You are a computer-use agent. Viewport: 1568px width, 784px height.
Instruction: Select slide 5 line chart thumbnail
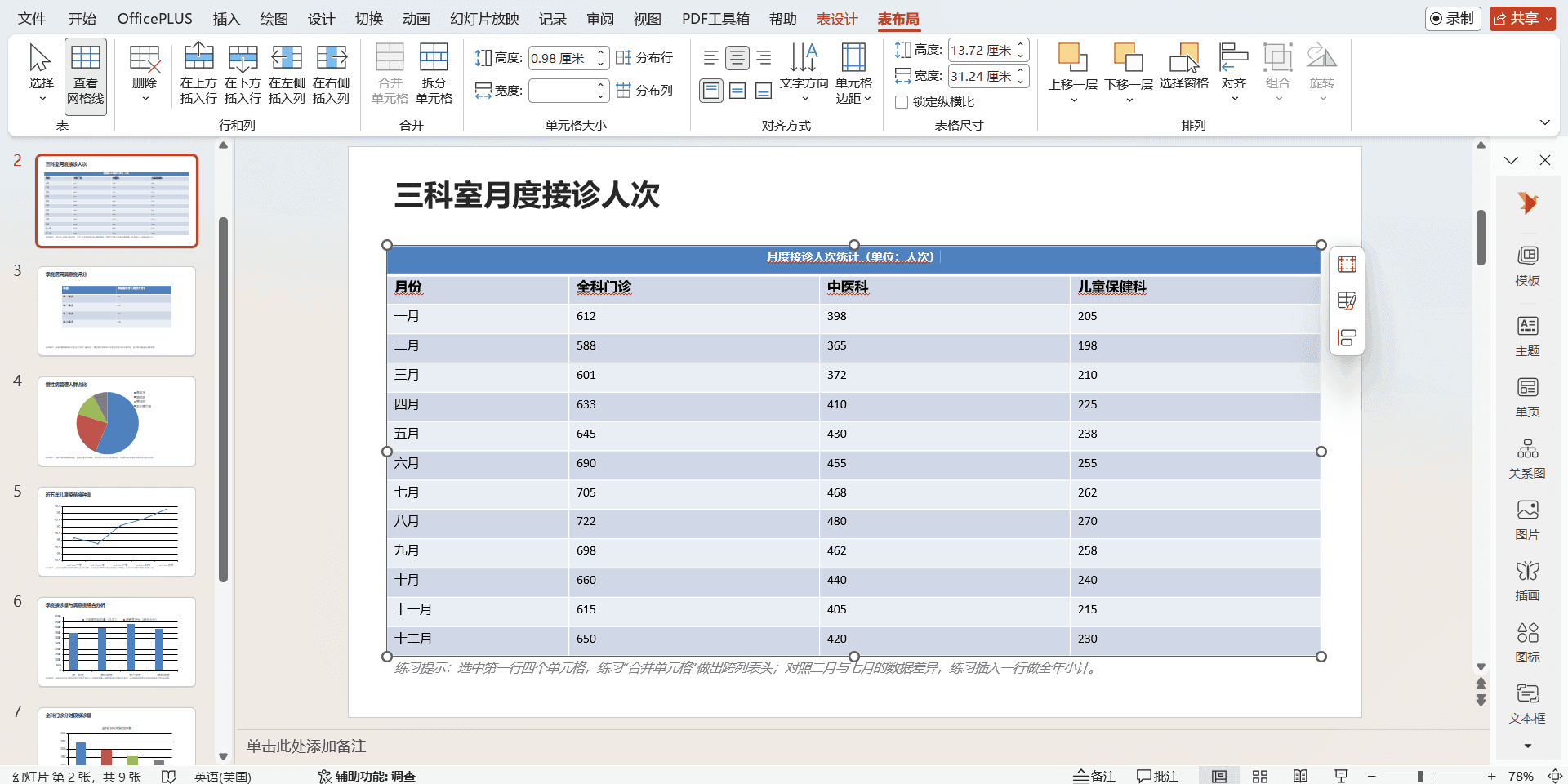click(x=117, y=532)
